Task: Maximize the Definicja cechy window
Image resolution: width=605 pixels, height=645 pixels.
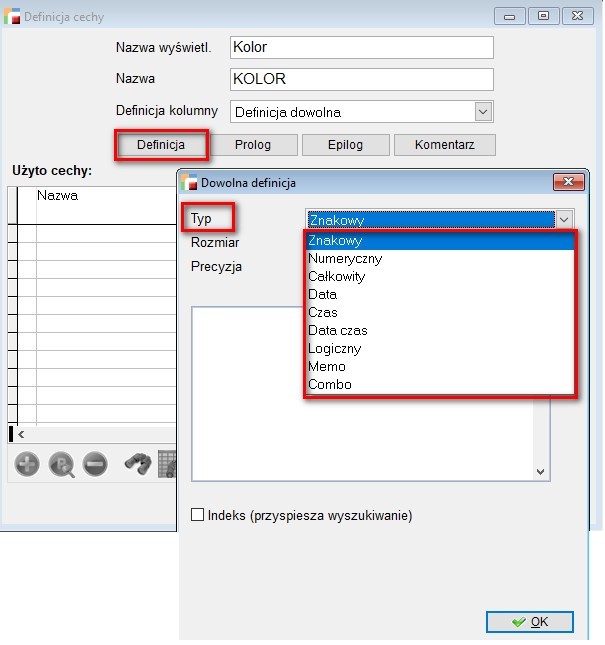Action: 543,16
